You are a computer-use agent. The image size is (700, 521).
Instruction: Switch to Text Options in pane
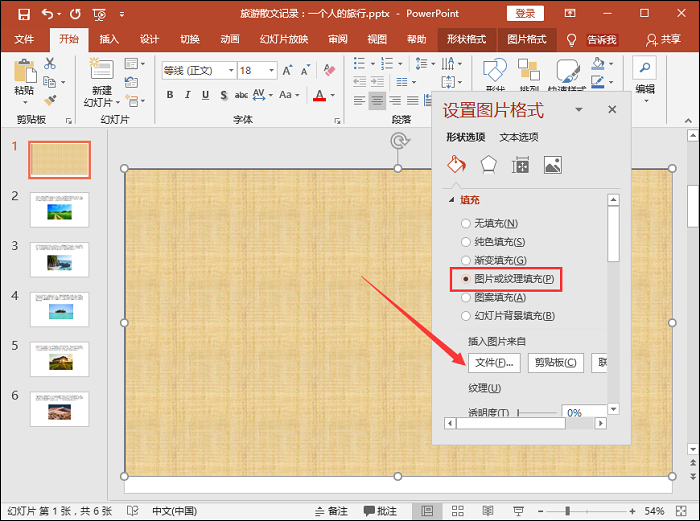point(519,137)
